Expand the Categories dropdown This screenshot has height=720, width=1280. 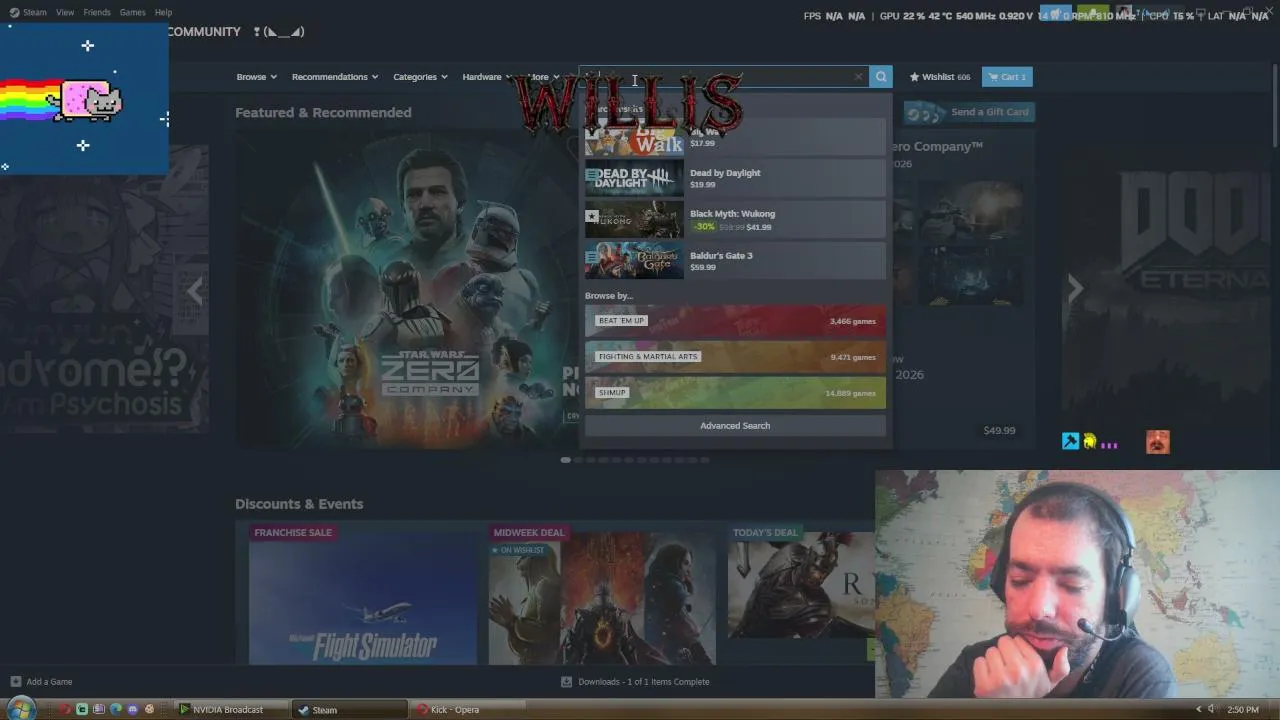420,77
